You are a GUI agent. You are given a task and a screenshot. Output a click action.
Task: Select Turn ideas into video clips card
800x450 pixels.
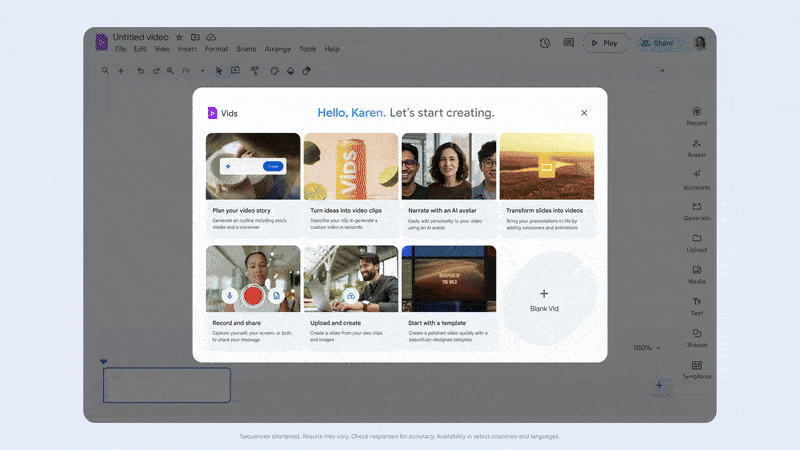[x=351, y=186]
